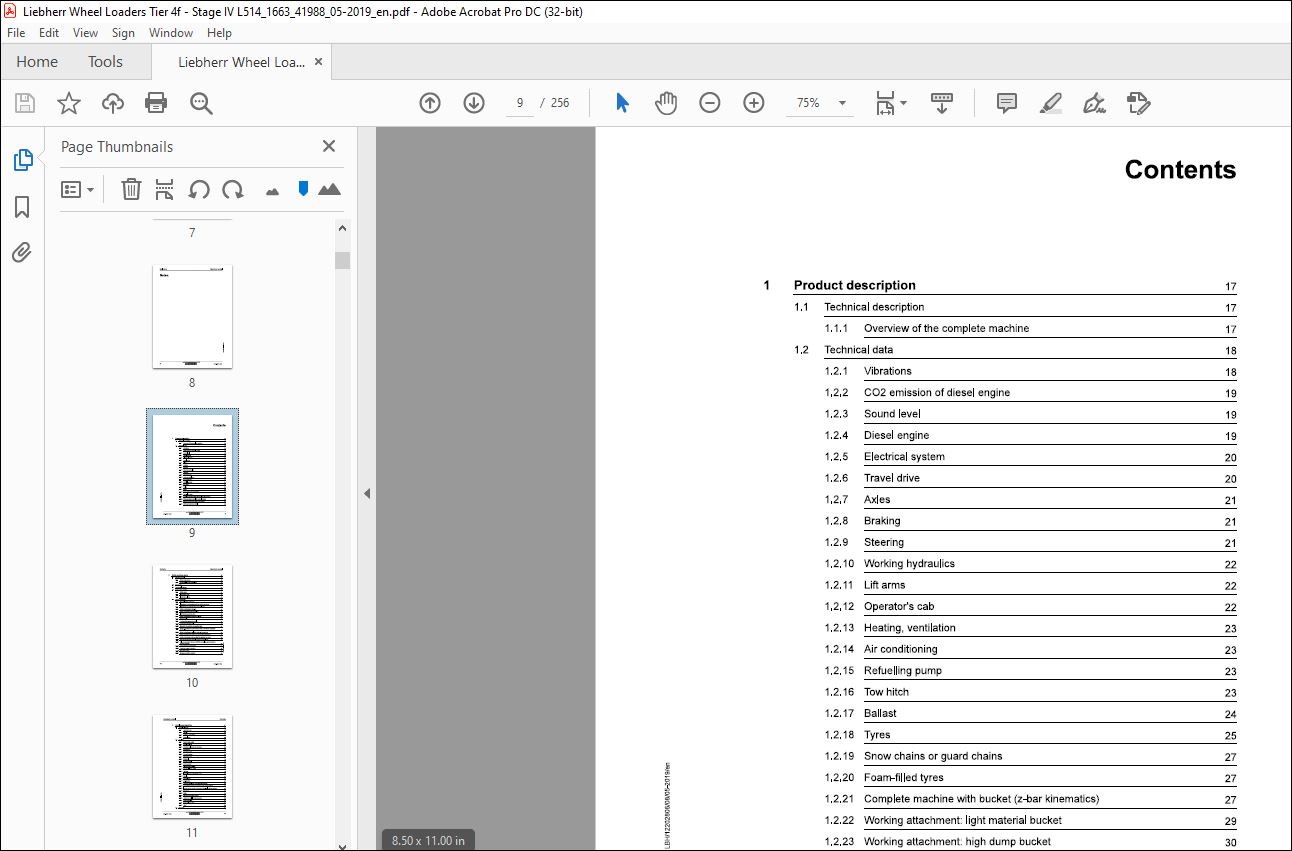Click thumbnails scrollbar up arrow
The image size is (1292, 851).
[343, 229]
